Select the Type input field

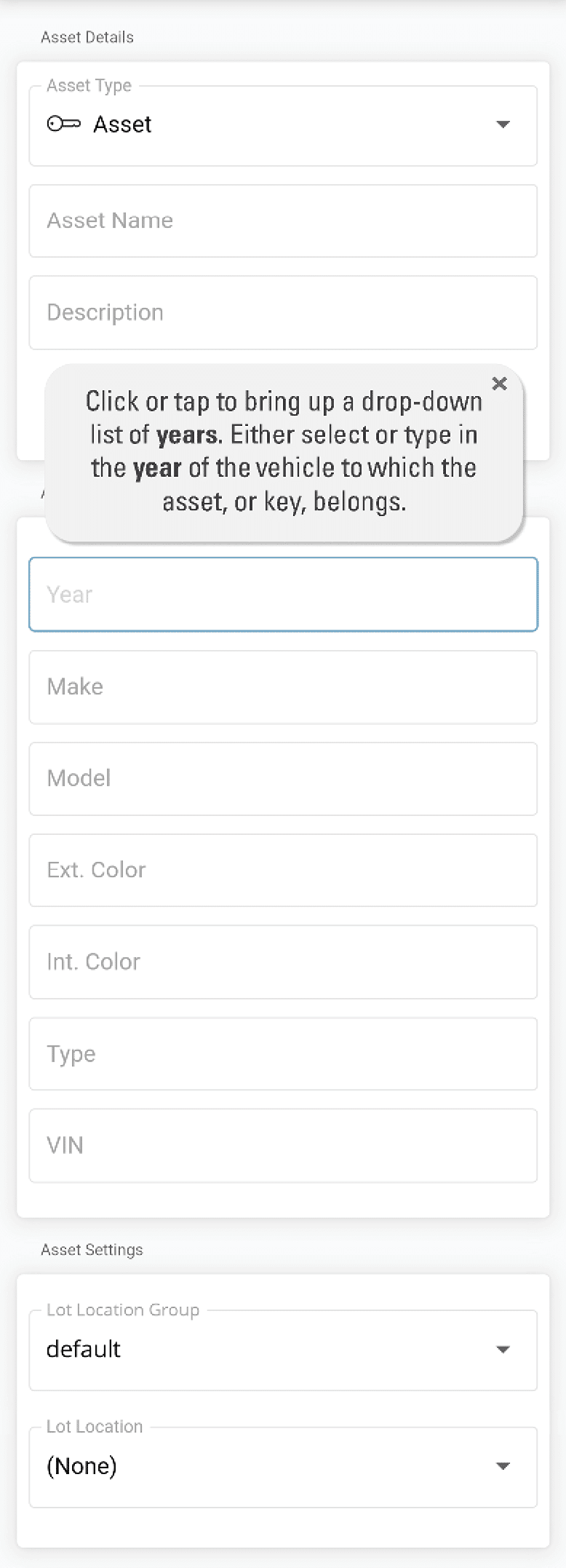coord(283,1053)
